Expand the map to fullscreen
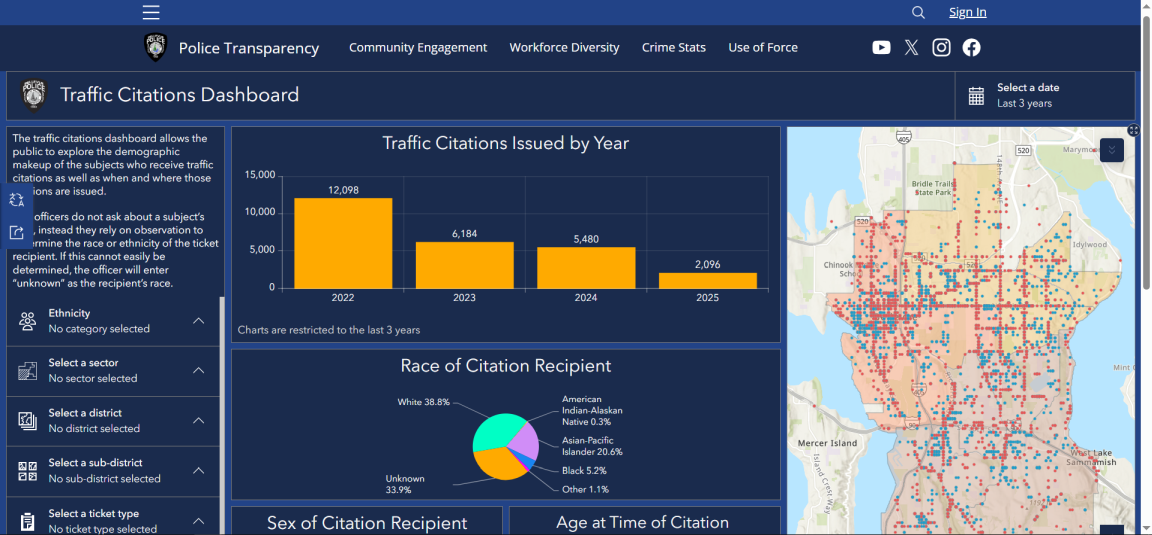 pyautogui.click(x=1133, y=130)
